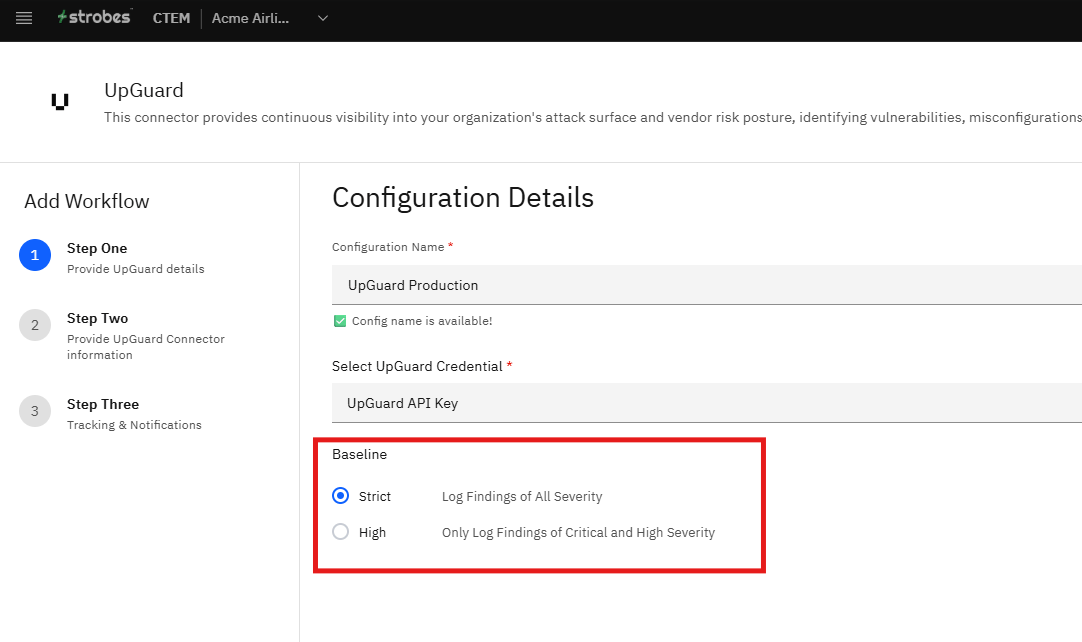Viewport: 1082px width, 642px height.
Task: Click 'Only Log Findings of Critical and High Severity'
Action: [578, 532]
